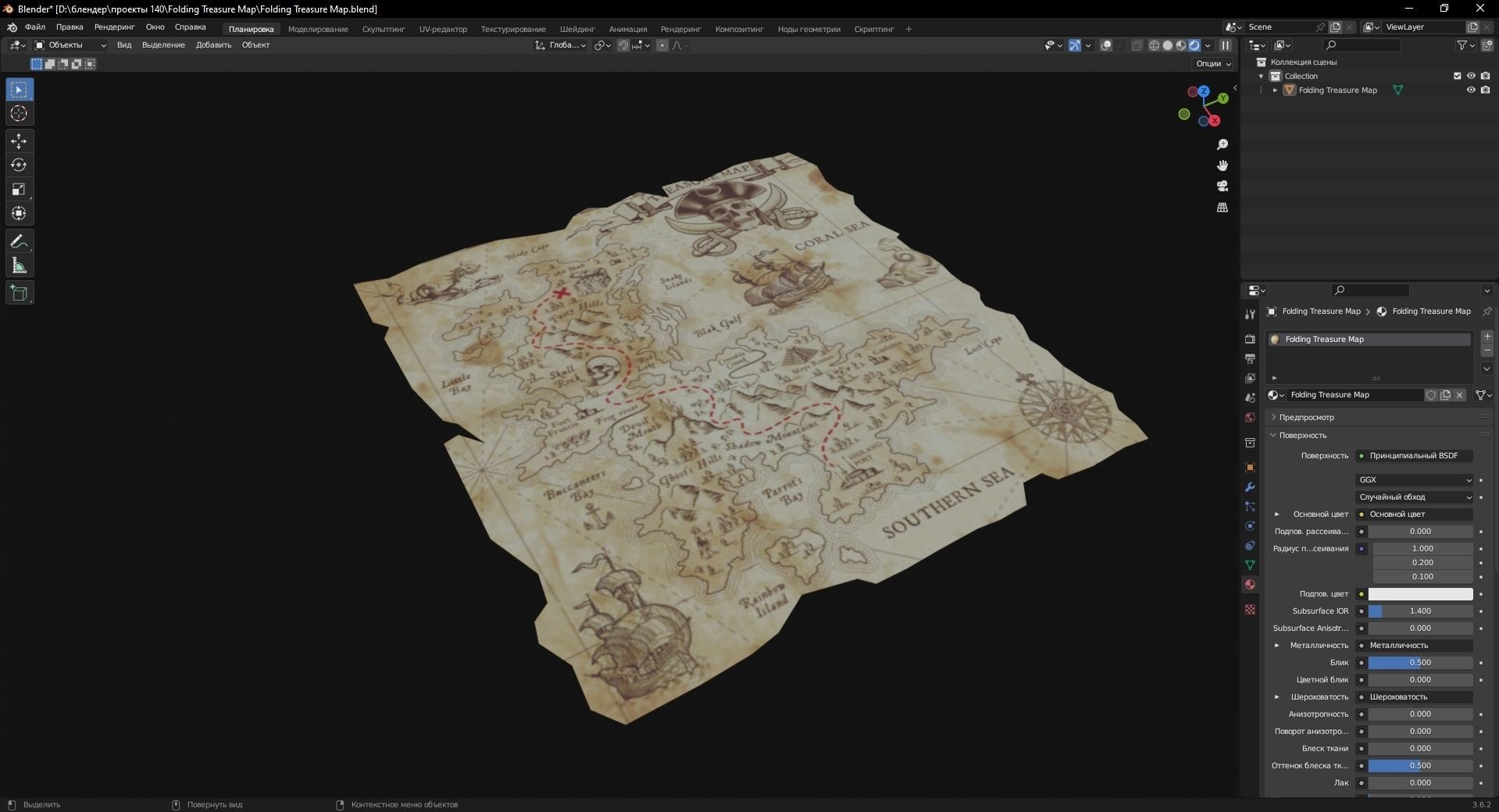1499x812 pixels.
Task: Activate the Annotate tool
Action: point(20,241)
